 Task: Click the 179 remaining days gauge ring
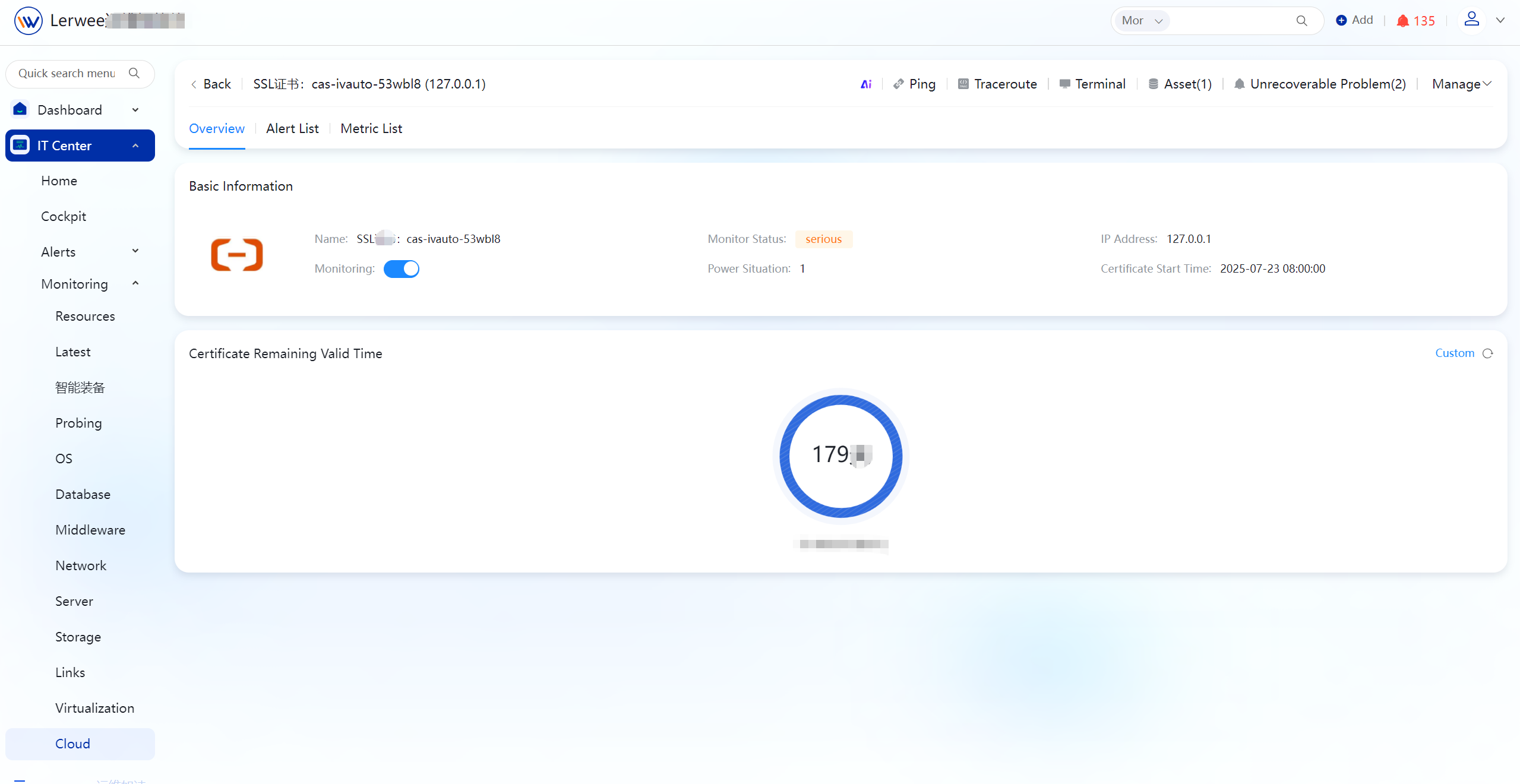click(x=840, y=456)
